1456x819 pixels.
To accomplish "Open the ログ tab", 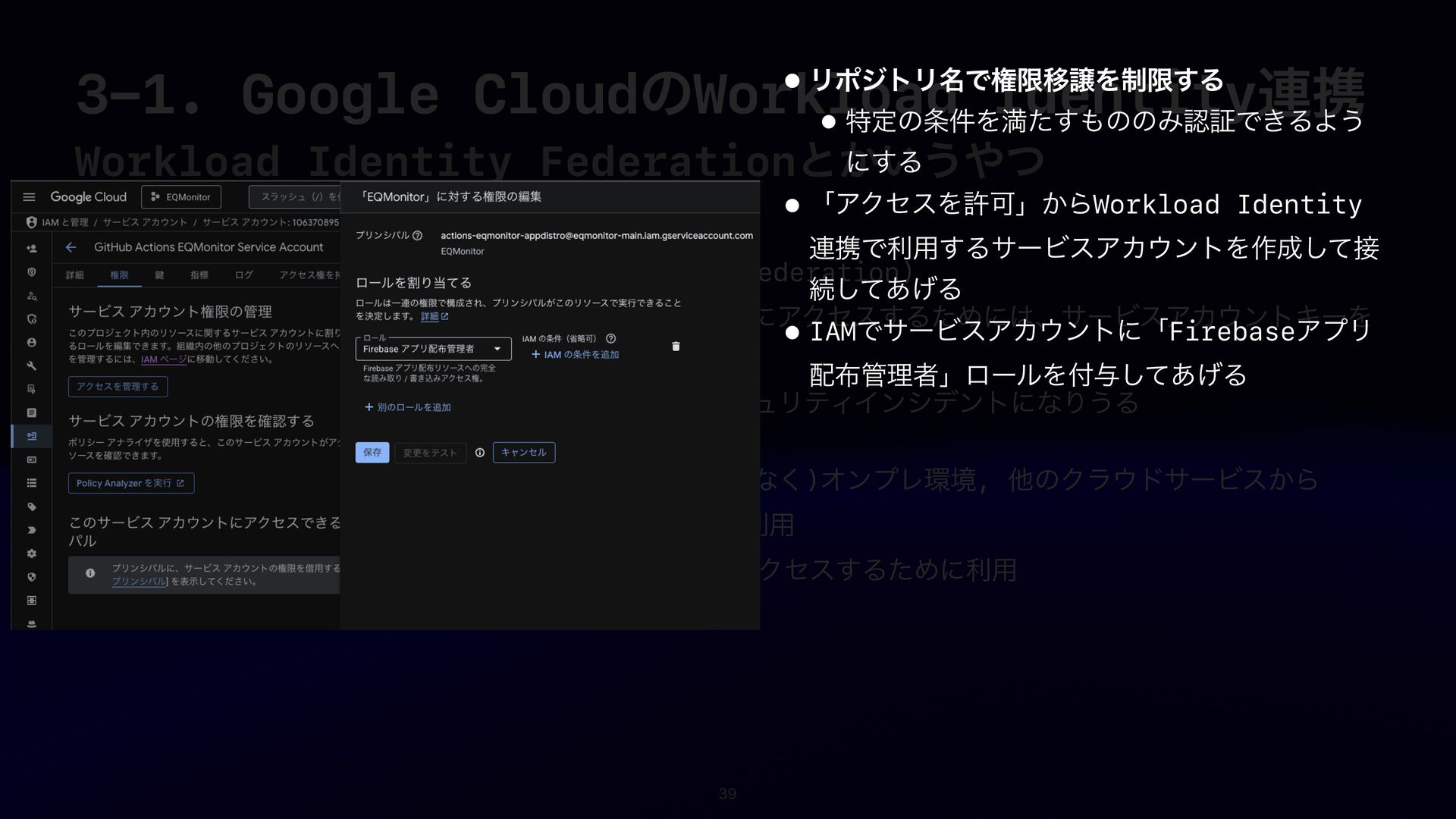I will pos(243,275).
